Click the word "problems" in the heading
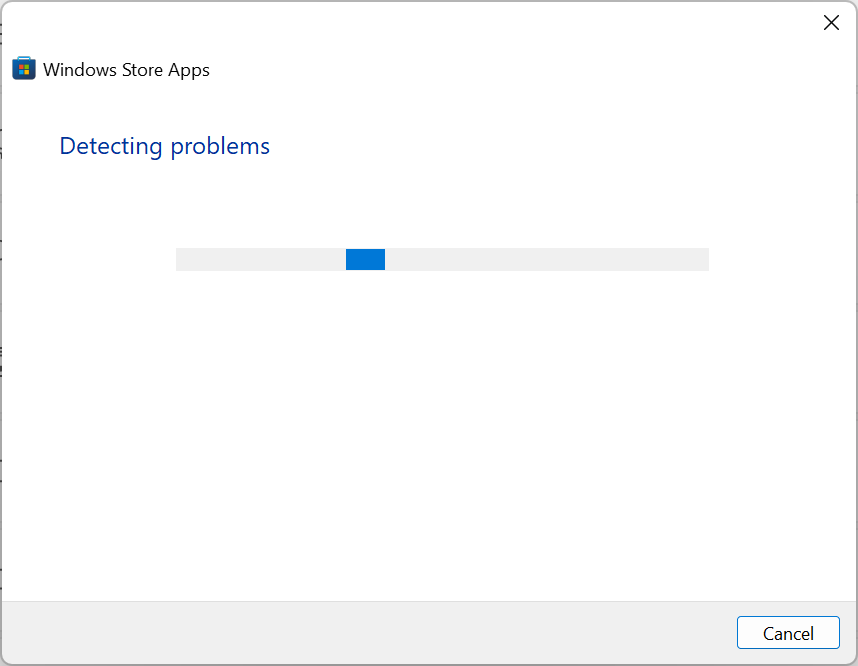858x666 pixels. (220, 146)
